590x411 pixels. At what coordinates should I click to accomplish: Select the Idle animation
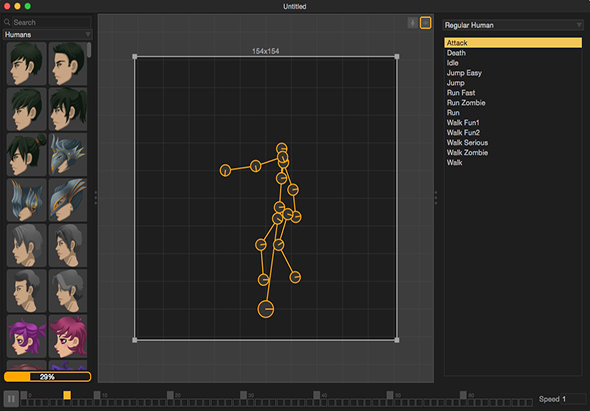[x=513, y=63]
